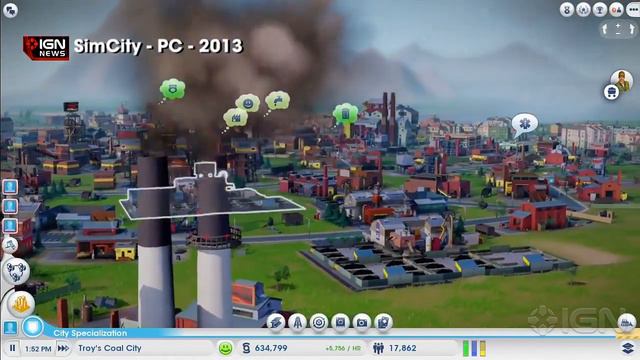Zoom out with the minus control
The image size is (640, 360).
coord(618,33)
